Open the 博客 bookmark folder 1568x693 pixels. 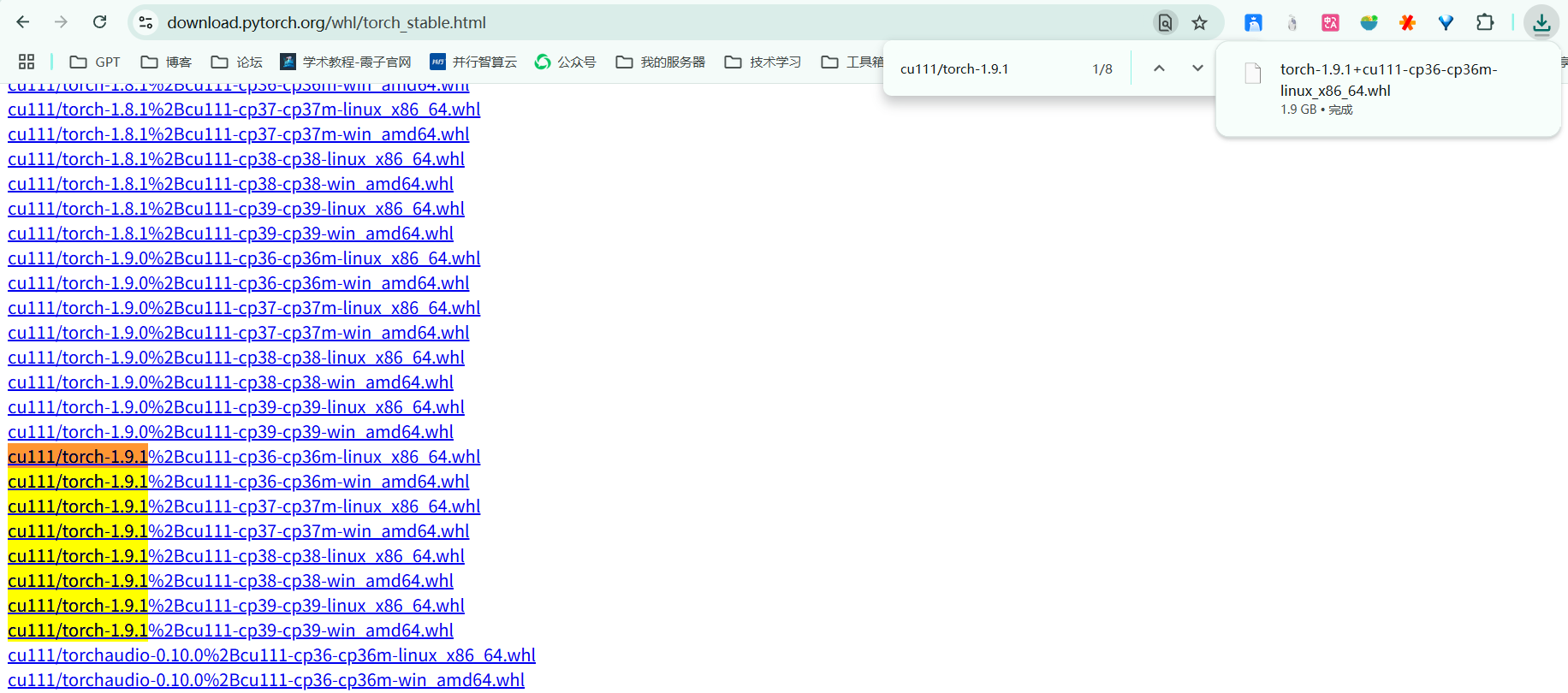pyautogui.click(x=166, y=62)
